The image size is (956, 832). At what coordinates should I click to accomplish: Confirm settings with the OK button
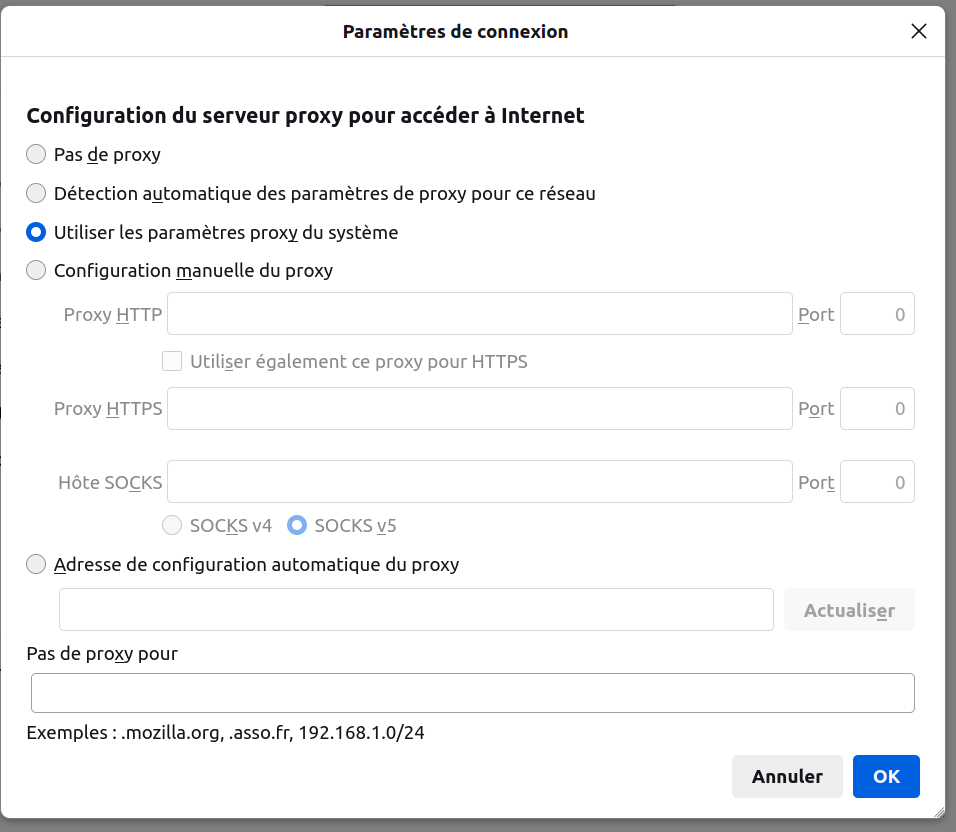click(886, 776)
